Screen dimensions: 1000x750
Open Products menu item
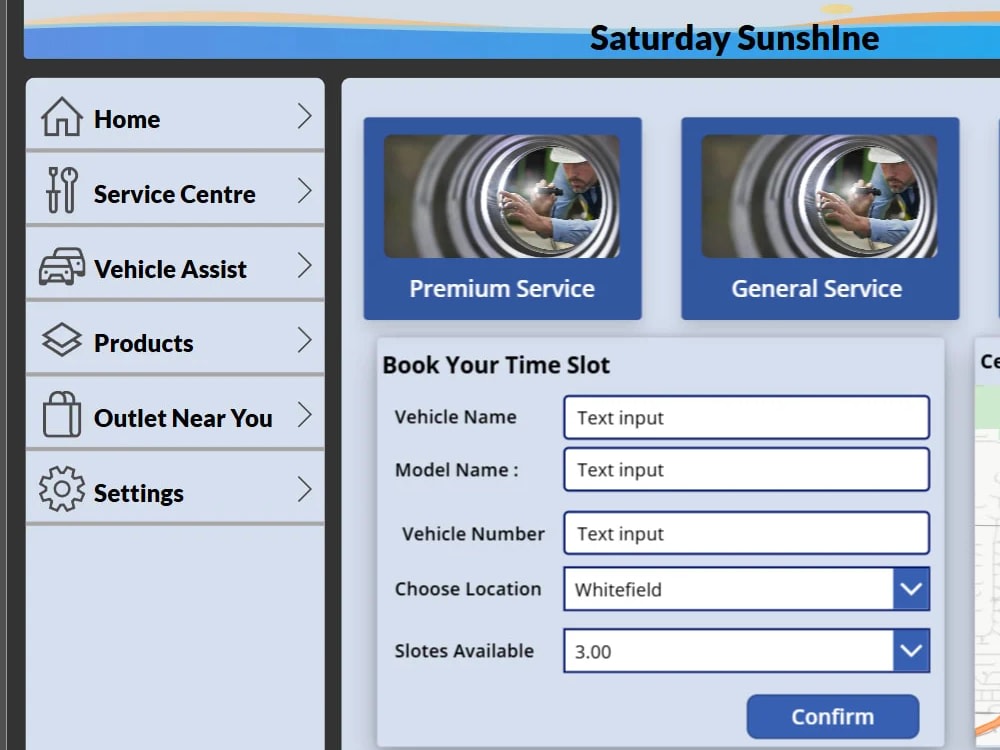coord(175,339)
